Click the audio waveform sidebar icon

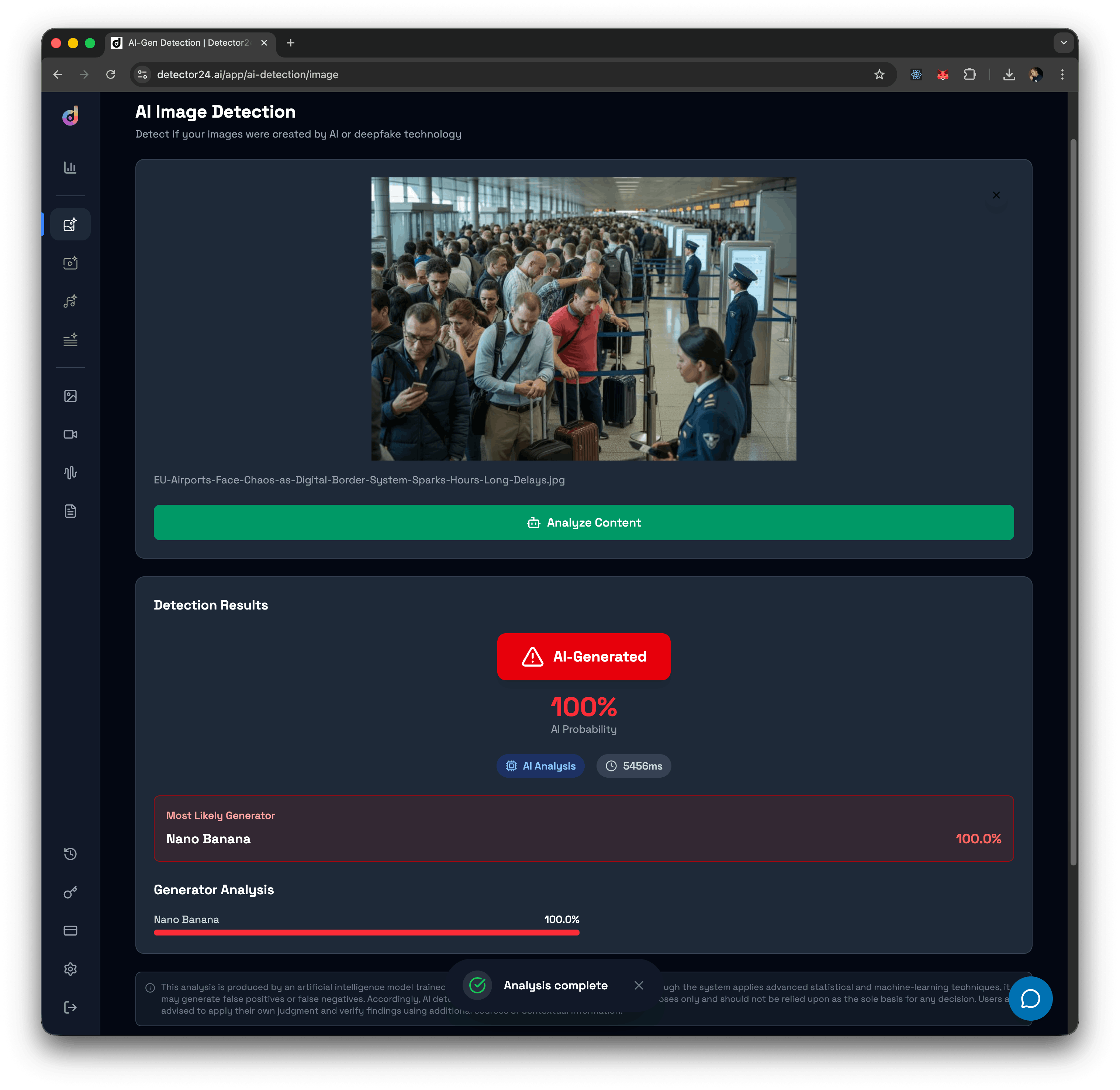click(x=70, y=473)
